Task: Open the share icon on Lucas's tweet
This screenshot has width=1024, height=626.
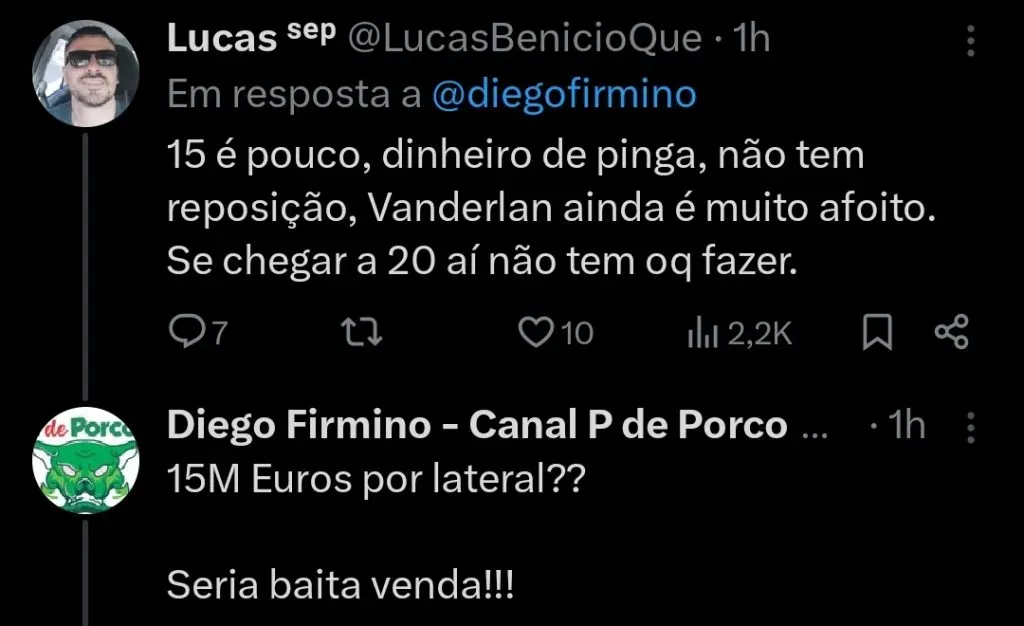Action: 950,330
